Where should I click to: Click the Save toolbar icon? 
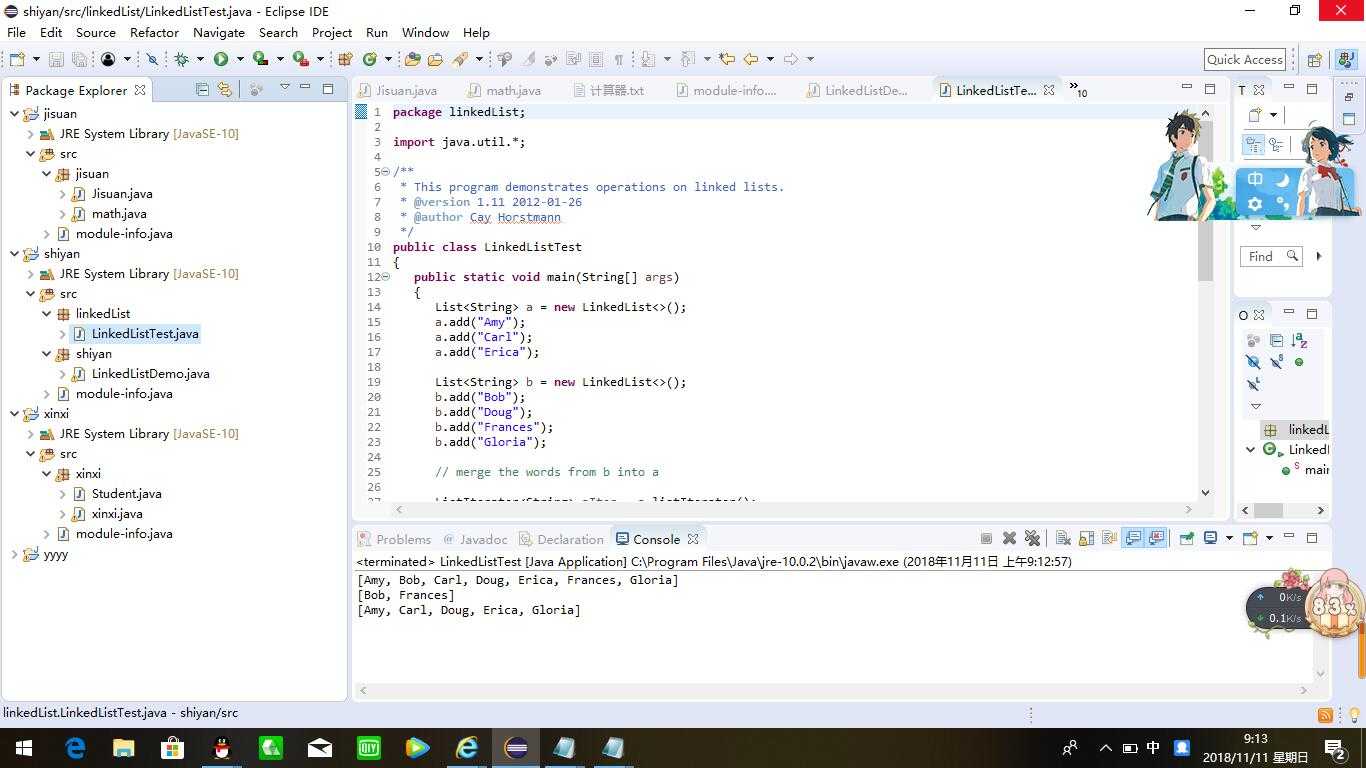(x=56, y=59)
